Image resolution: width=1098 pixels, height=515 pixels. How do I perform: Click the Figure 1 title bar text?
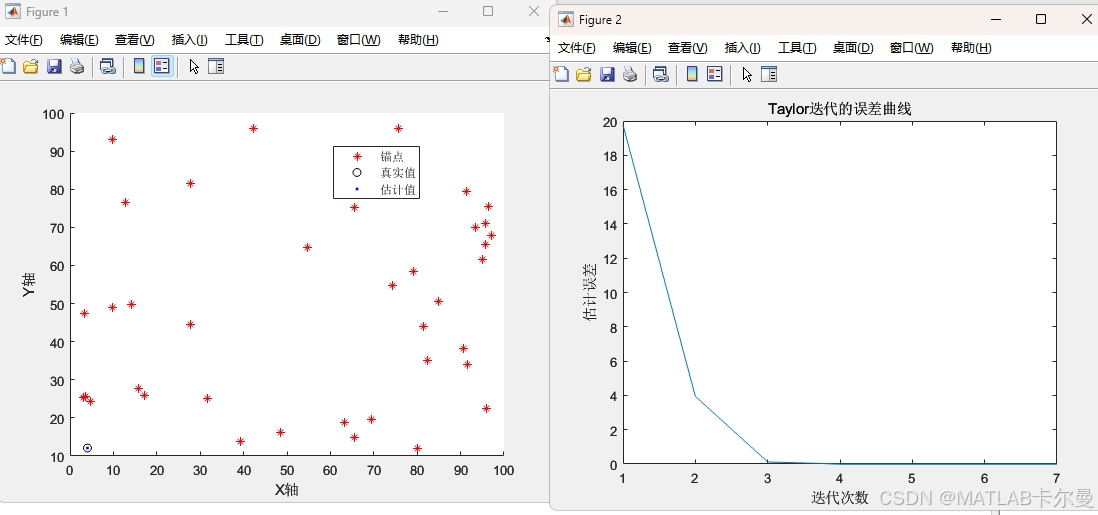pyautogui.click(x=48, y=12)
